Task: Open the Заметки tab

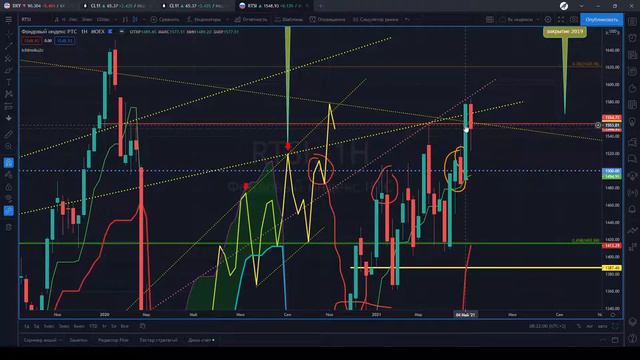Action: coord(78,340)
